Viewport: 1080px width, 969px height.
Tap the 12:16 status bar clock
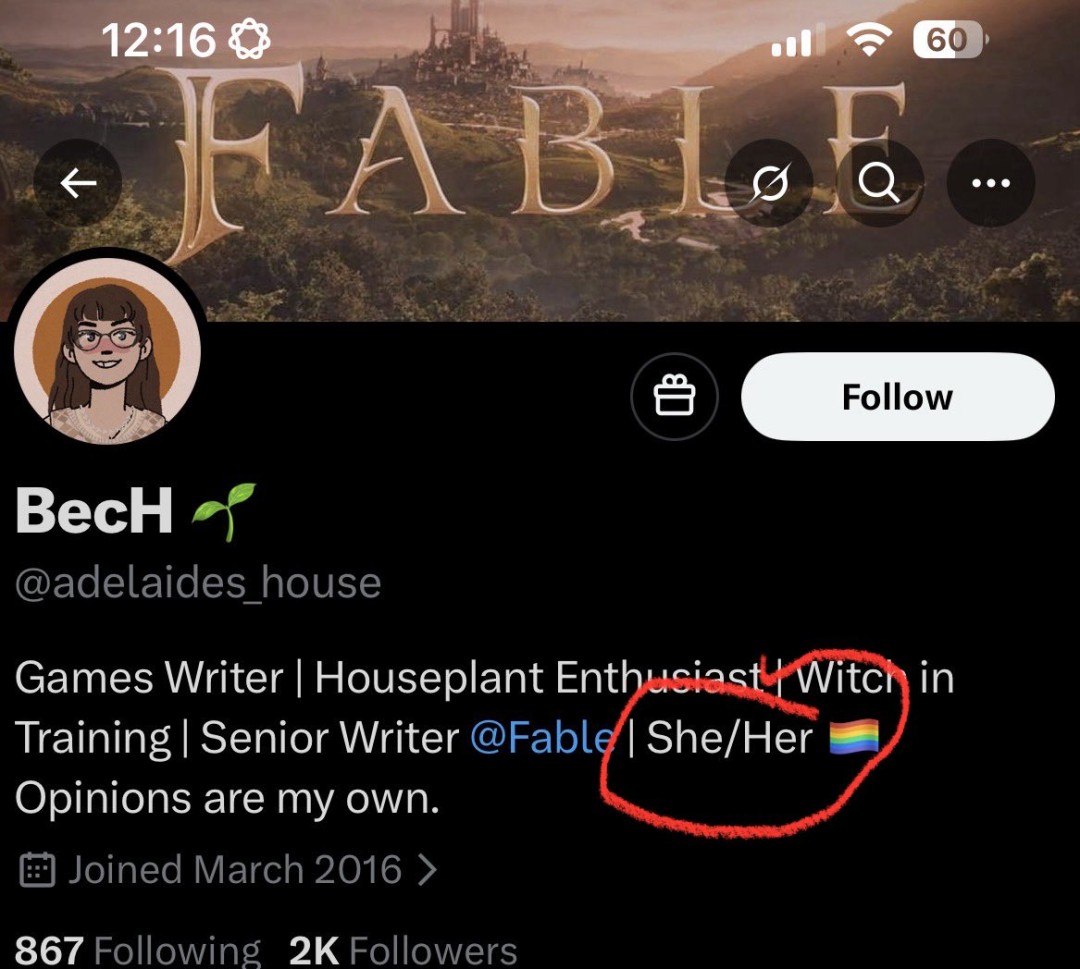[x=158, y=40]
